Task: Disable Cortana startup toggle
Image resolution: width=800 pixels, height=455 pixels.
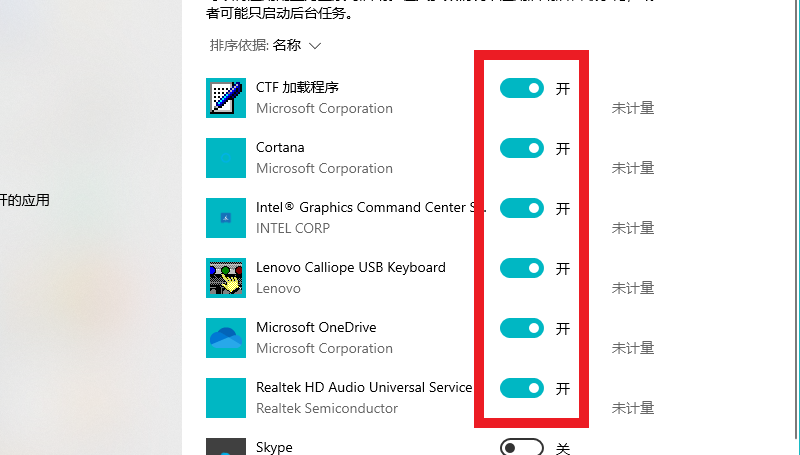Action: tap(521, 149)
